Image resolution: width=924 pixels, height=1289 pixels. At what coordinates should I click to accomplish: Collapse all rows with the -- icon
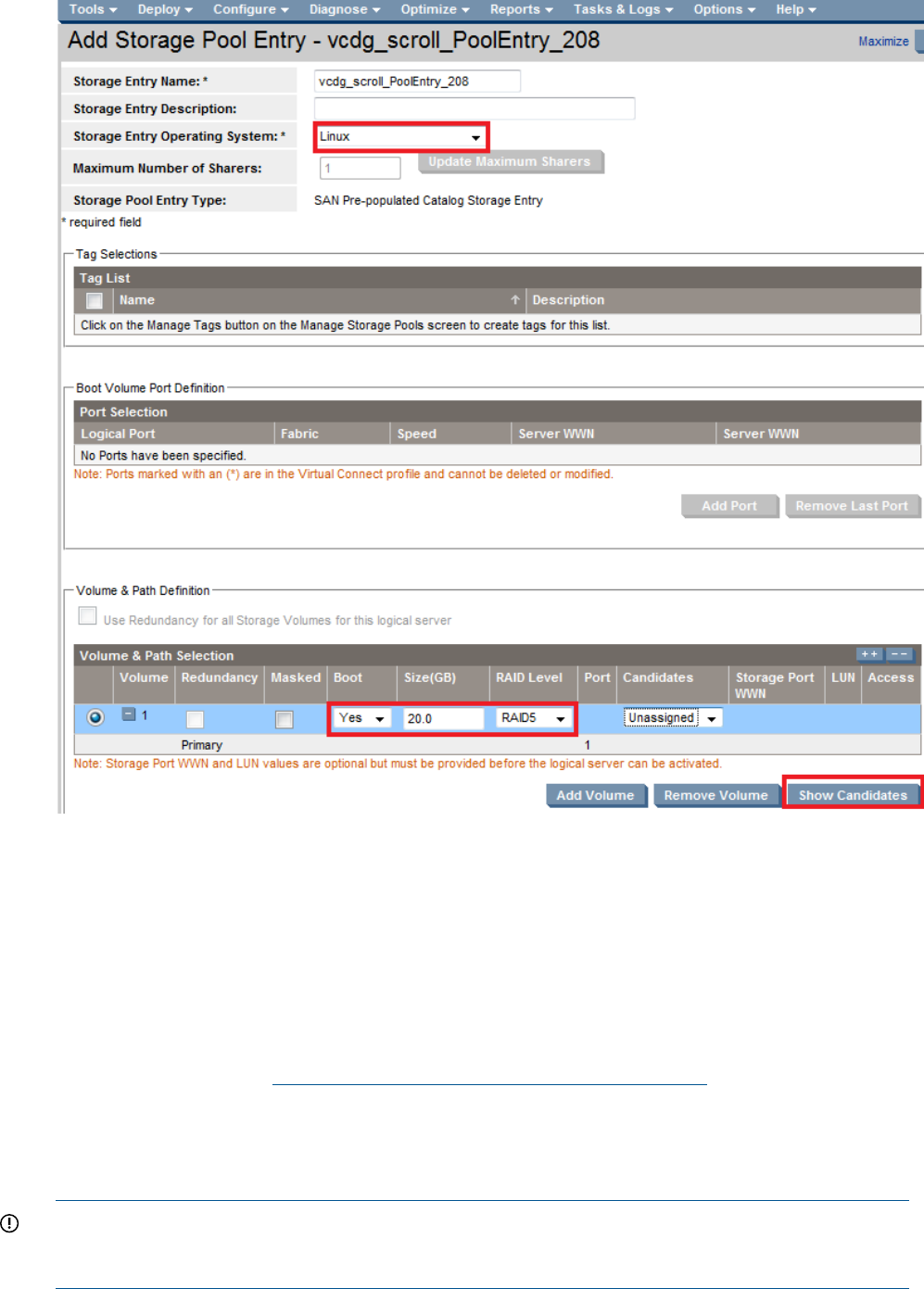900,654
